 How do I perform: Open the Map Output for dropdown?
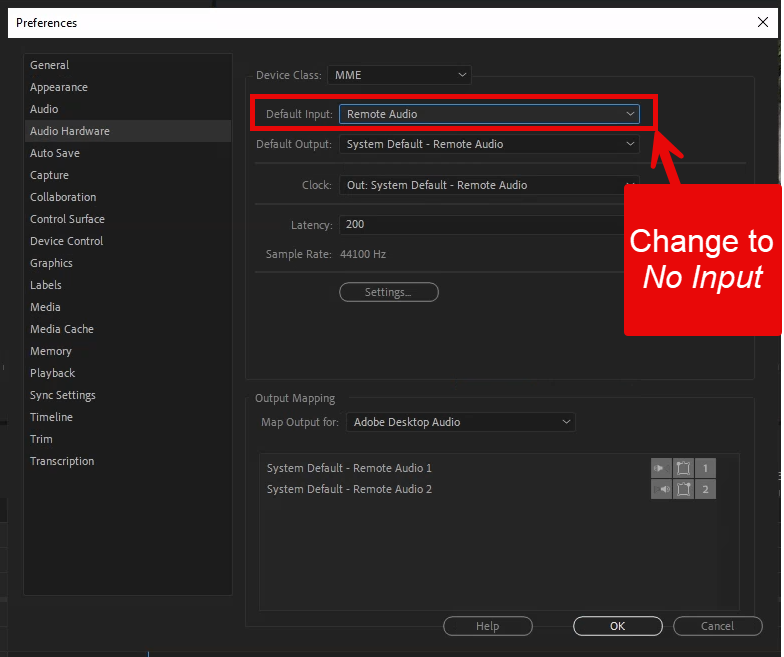[461, 422]
